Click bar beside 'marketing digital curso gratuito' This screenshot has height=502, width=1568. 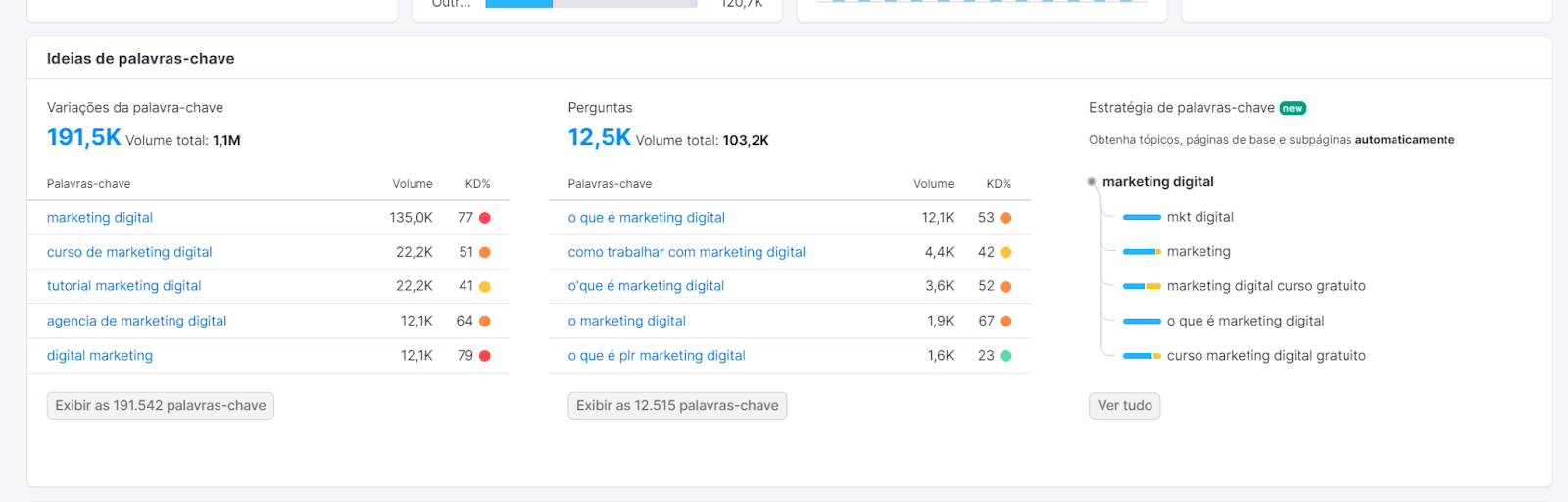click(x=1142, y=286)
